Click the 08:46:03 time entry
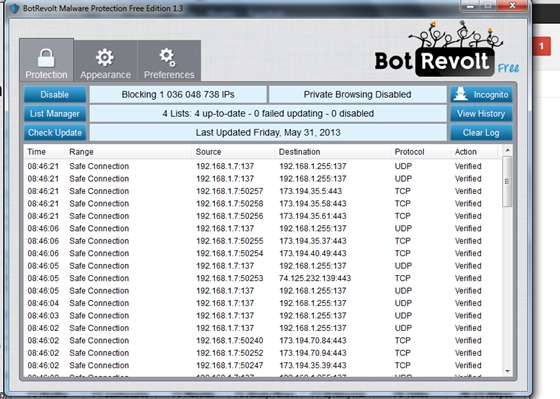The image size is (560, 399). coord(43,315)
